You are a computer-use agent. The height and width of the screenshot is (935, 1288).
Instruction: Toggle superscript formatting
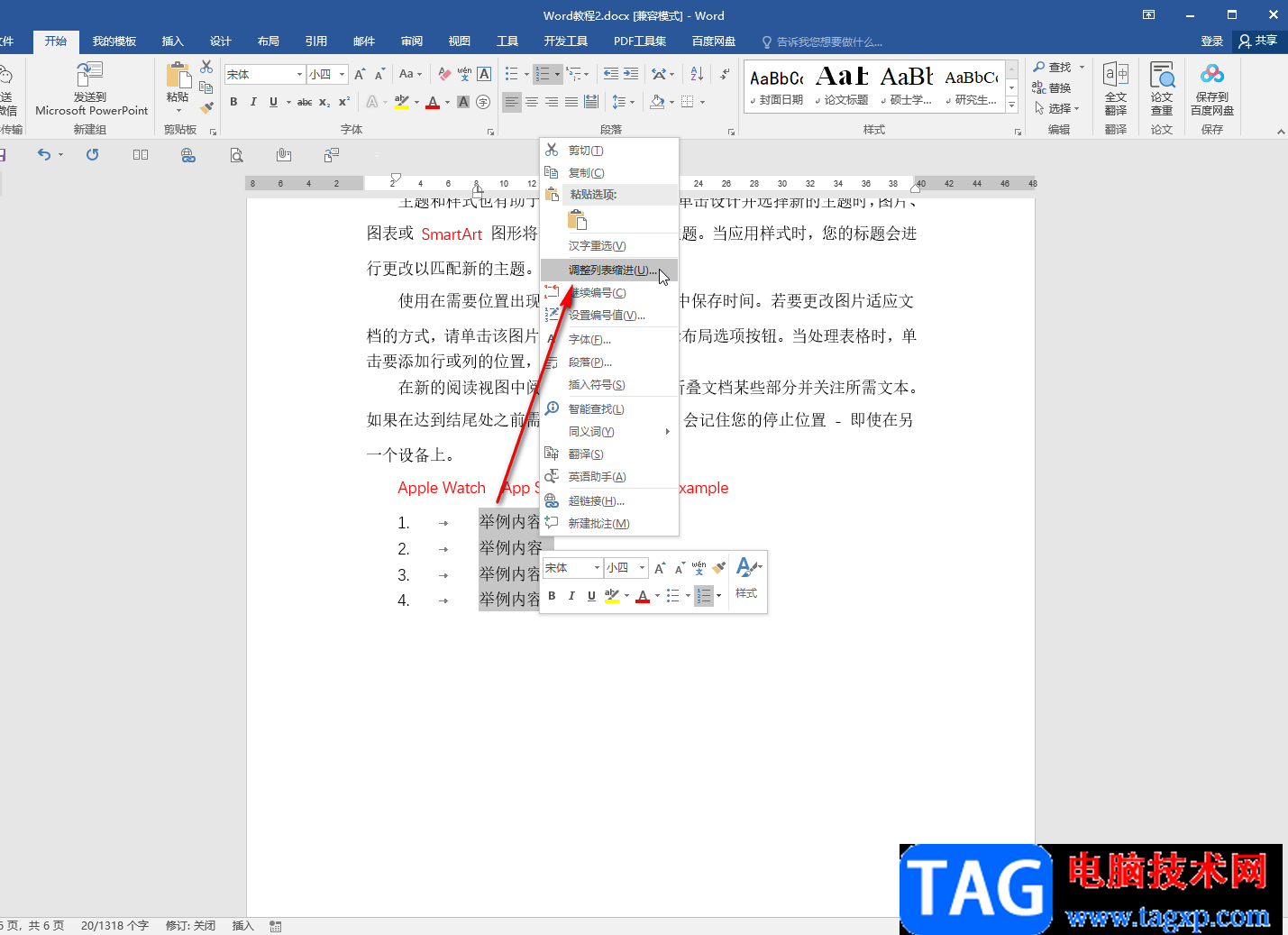click(x=344, y=102)
